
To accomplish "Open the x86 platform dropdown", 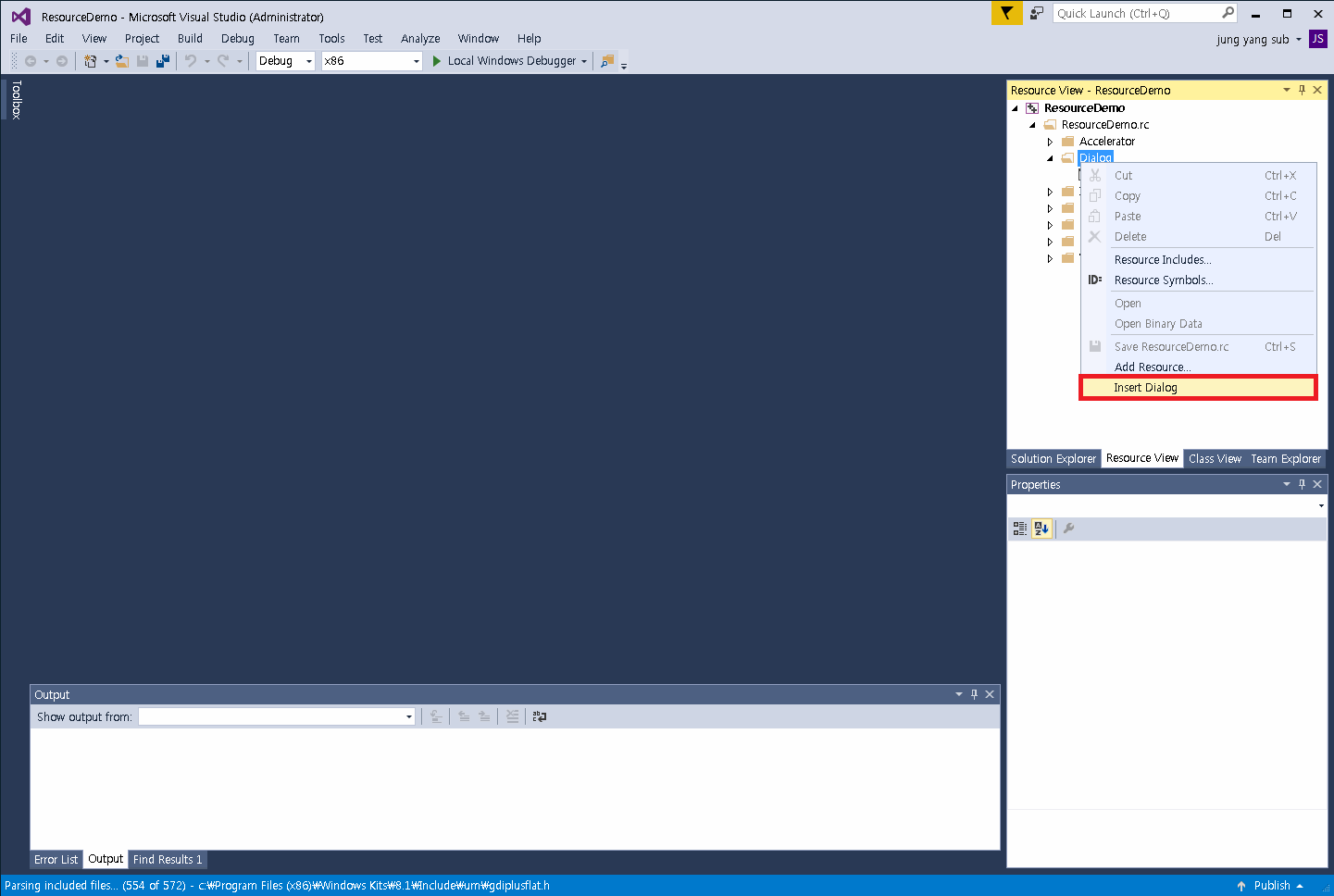I will (371, 61).
